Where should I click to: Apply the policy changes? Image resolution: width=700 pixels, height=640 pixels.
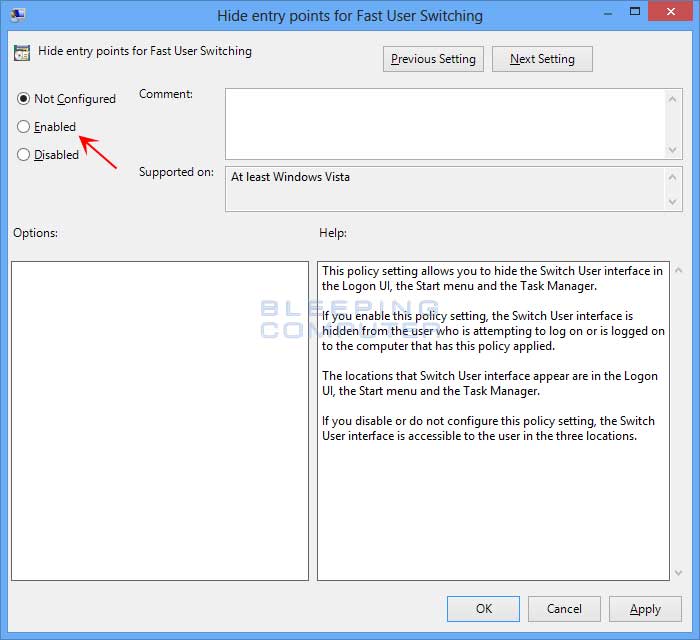coord(645,609)
